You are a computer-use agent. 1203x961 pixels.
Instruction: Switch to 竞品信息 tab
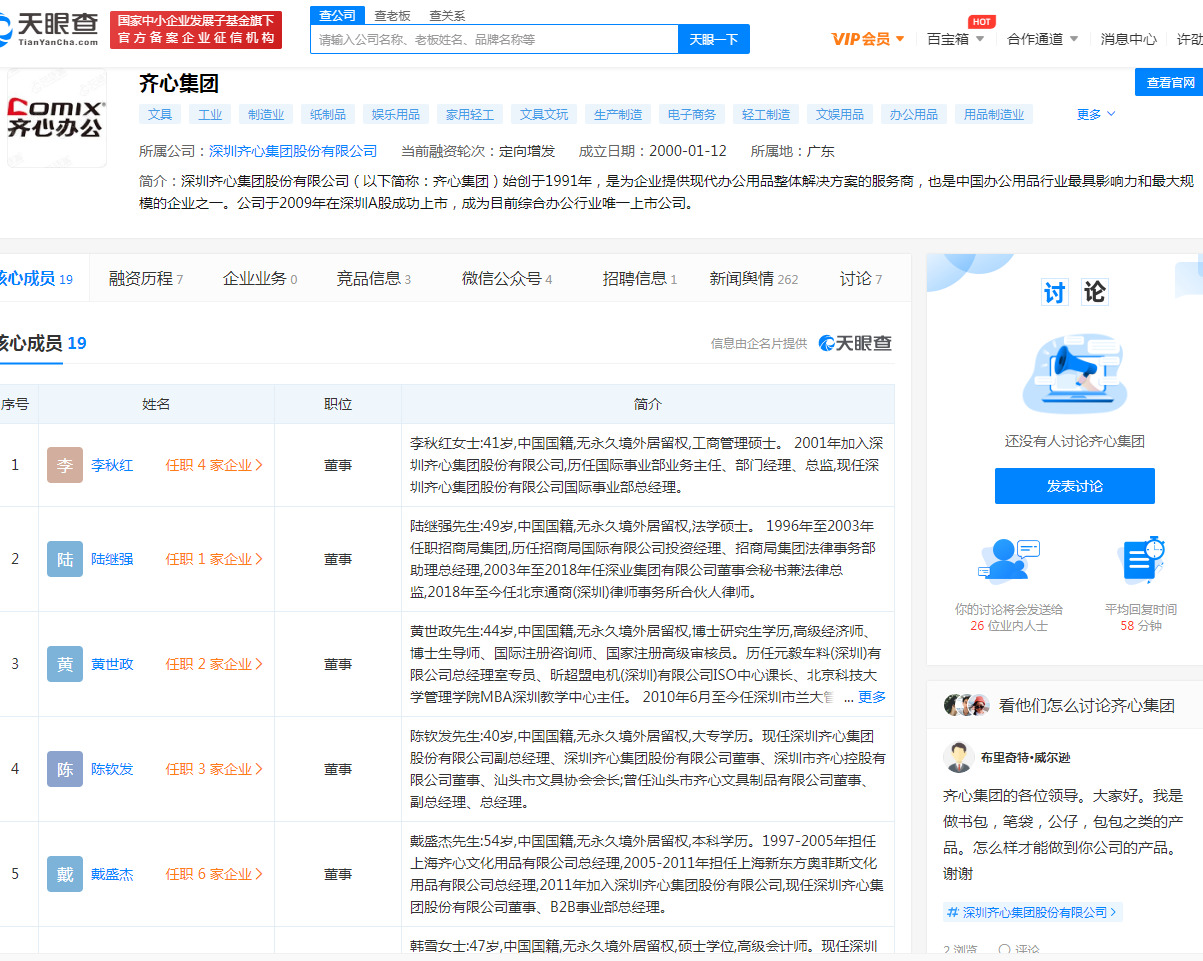[x=374, y=279]
